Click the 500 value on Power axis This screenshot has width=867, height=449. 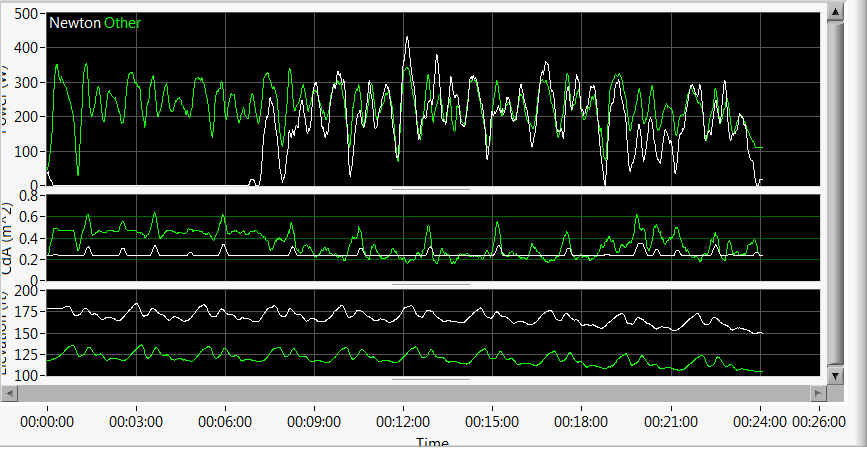click(28, 14)
